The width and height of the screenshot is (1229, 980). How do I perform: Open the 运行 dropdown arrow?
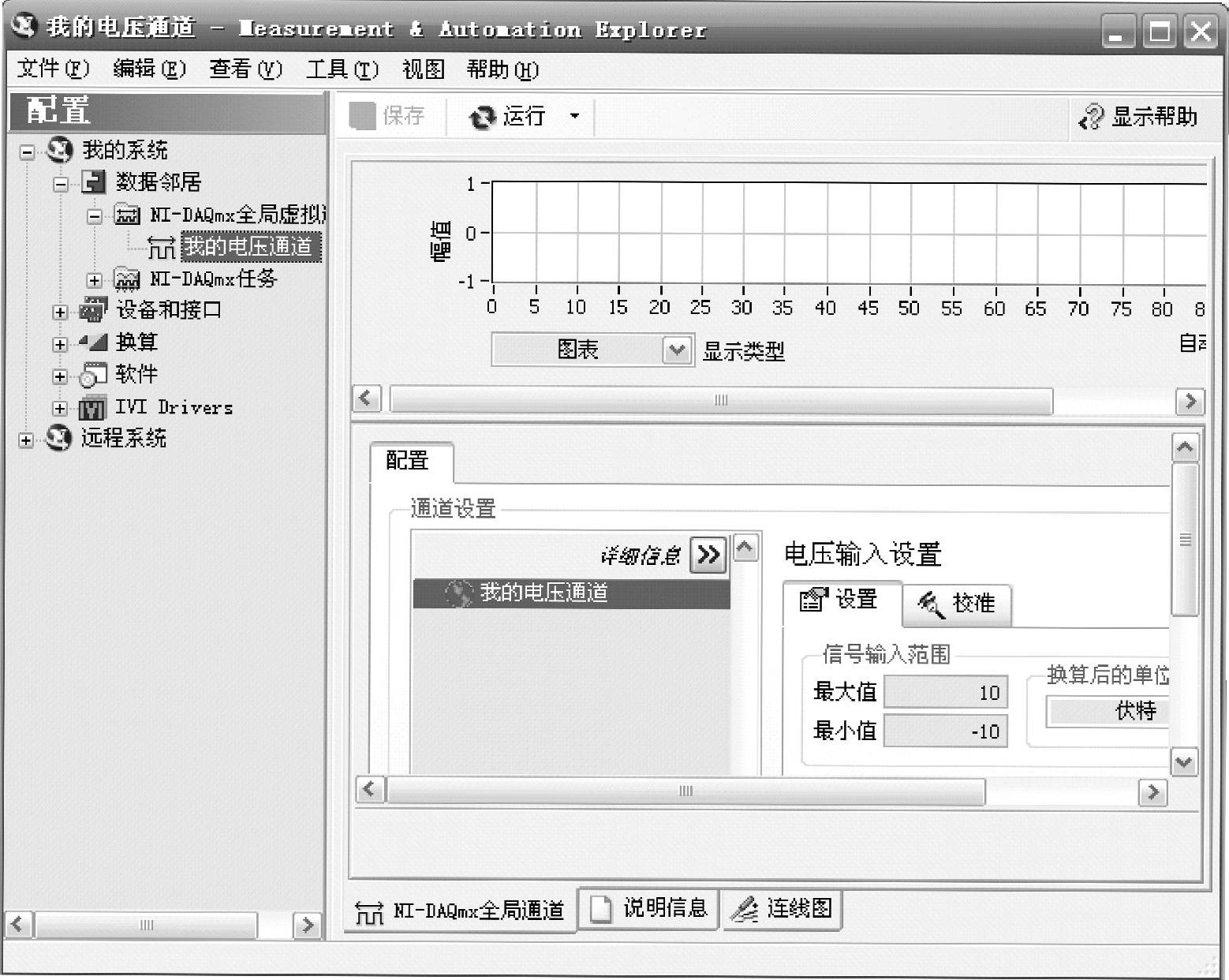pos(574,116)
